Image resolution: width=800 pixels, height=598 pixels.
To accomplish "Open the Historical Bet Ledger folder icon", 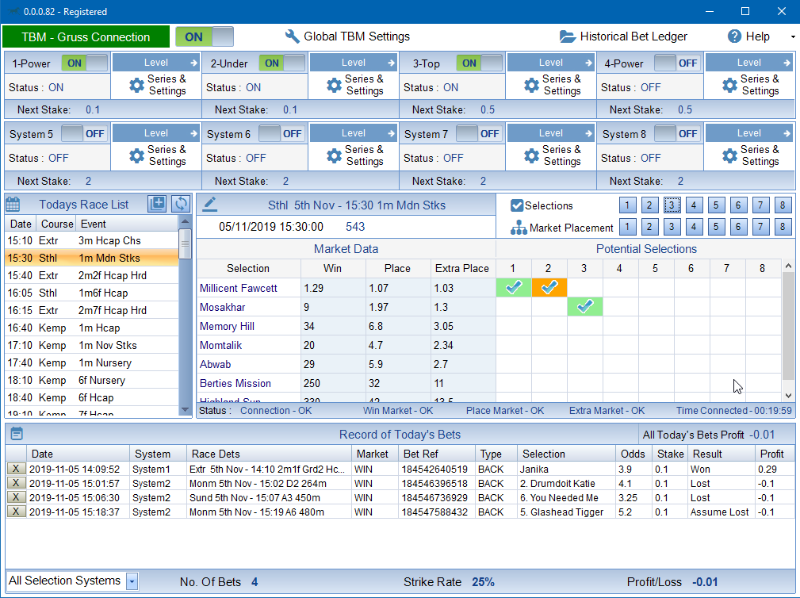I will 567,37.
